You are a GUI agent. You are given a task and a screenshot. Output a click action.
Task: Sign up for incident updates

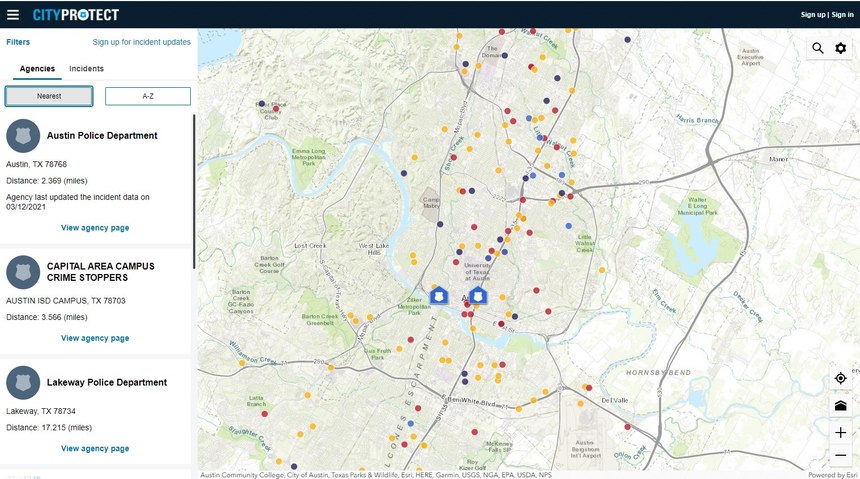142,42
